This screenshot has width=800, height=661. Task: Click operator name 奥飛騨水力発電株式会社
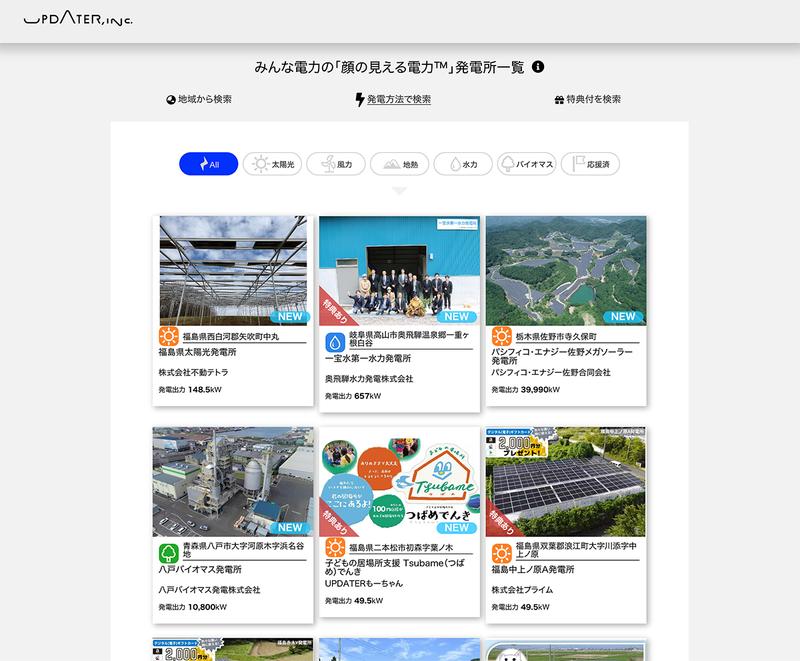point(369,379)
